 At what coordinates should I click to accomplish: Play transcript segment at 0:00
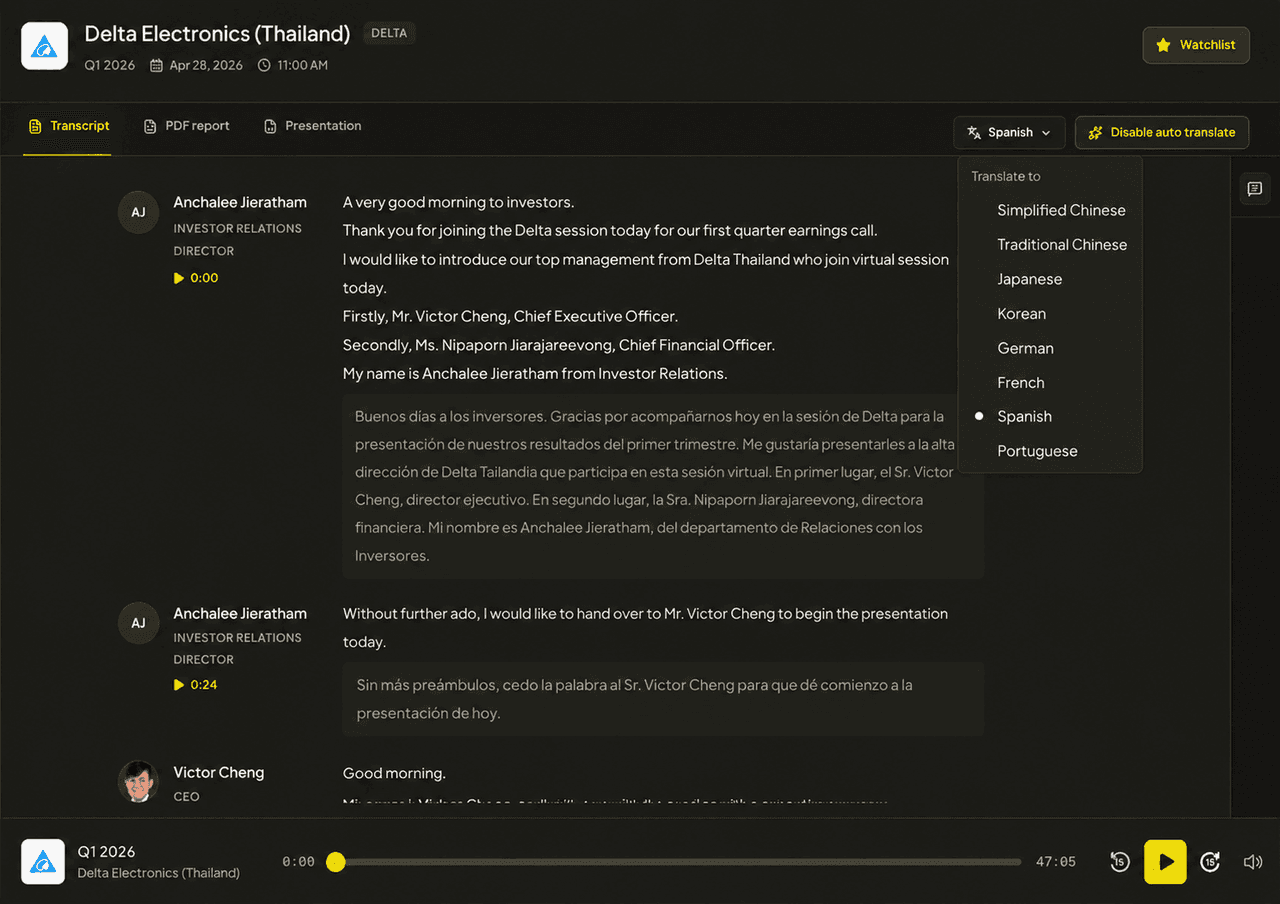coord(196,278)
